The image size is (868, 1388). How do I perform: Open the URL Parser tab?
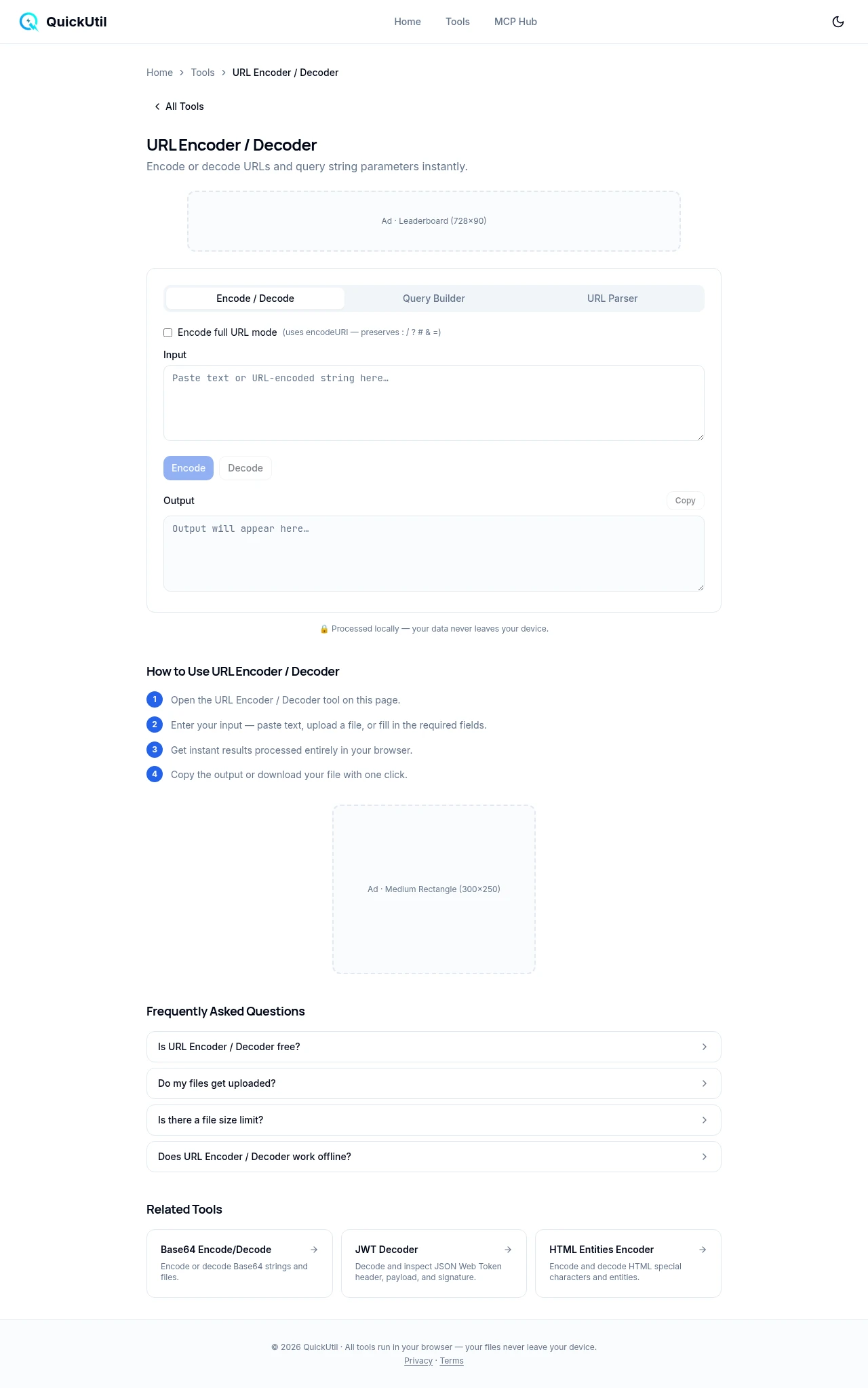(x=612, y=298)
